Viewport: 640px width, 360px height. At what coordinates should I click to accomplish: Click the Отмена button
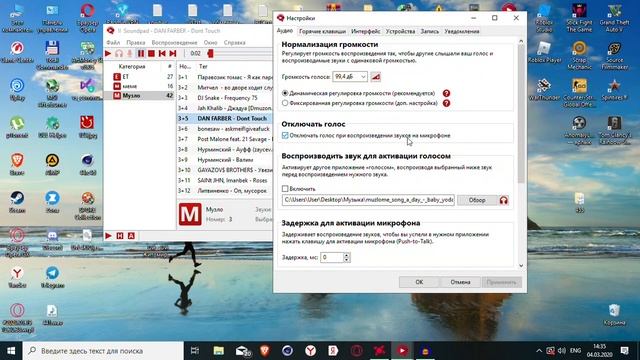(x=460, y=282)
